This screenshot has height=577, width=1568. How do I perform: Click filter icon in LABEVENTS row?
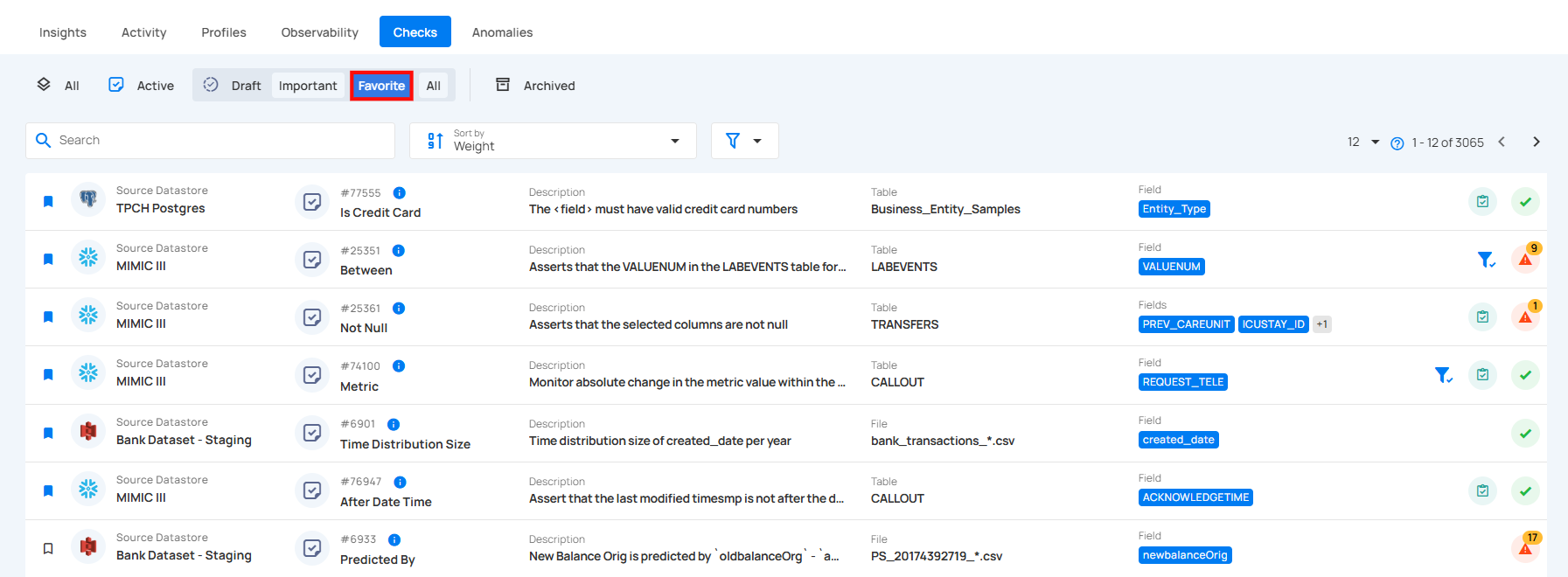(x=1486, y=260)
